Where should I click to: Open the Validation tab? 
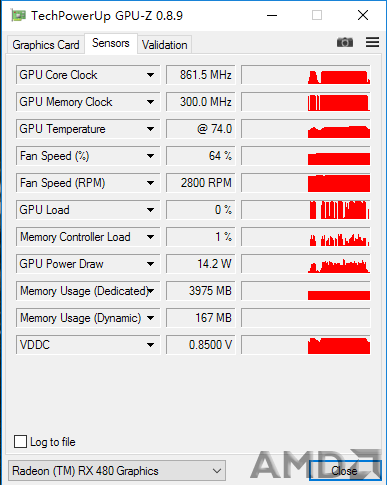coord(164,45)
